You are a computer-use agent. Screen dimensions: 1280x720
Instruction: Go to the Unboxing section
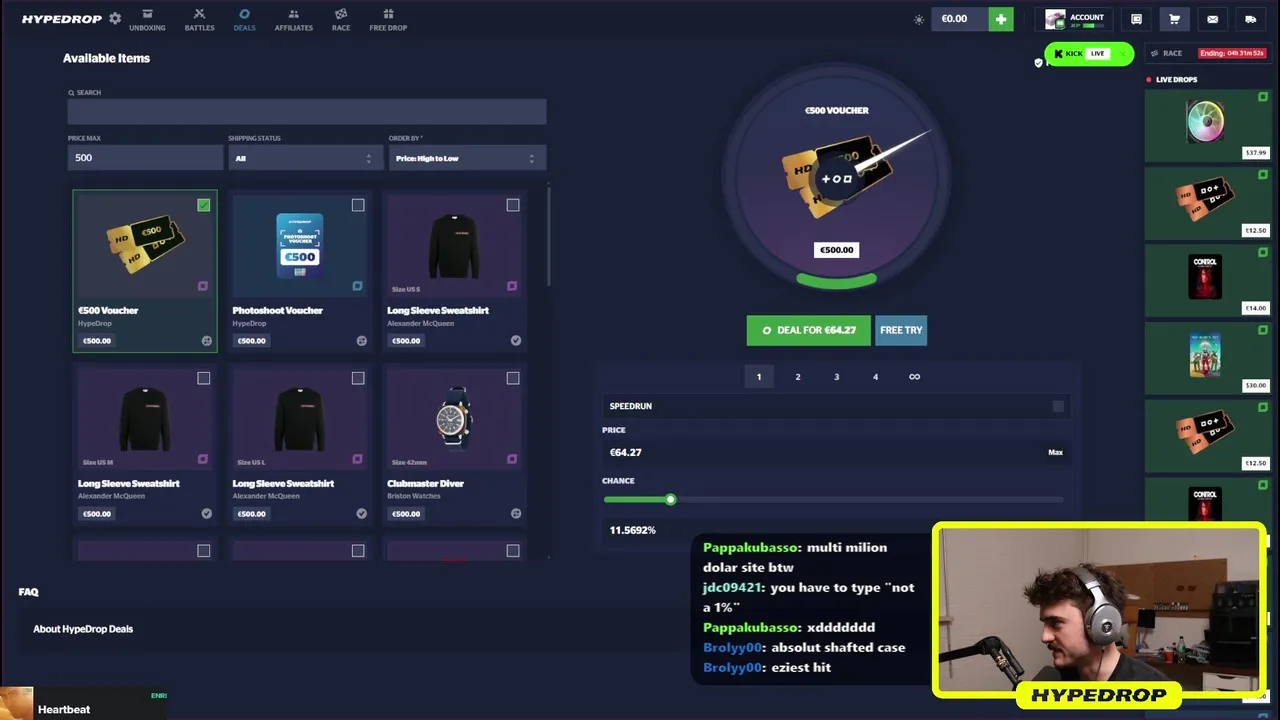[147, 19]
